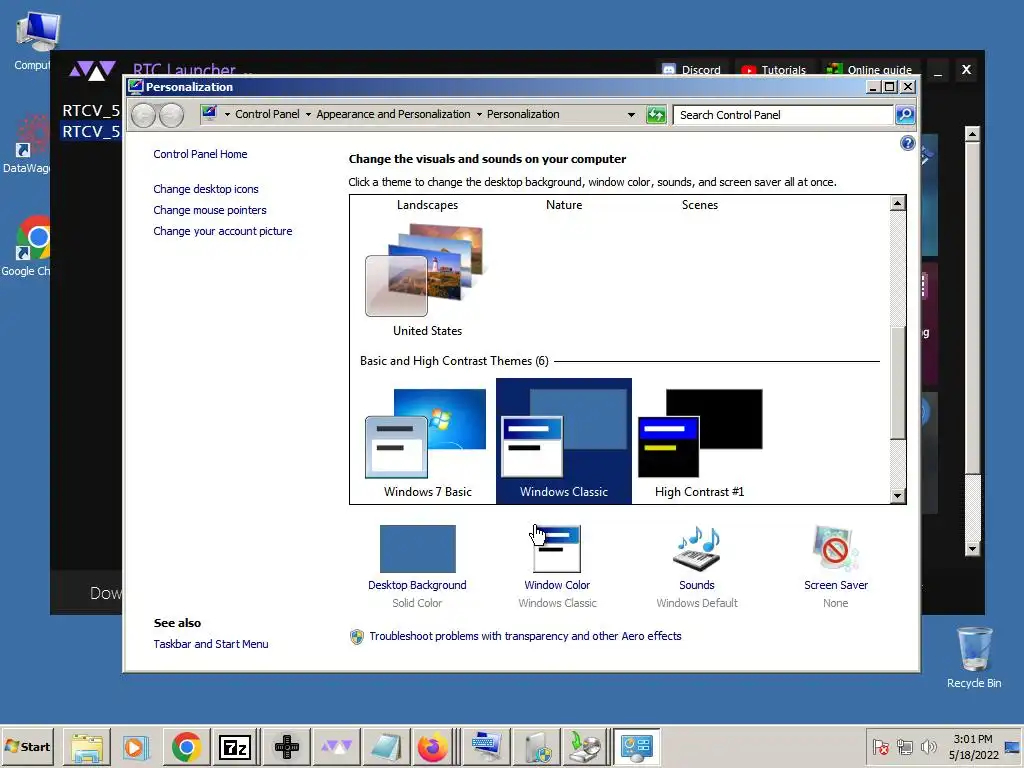Click Personalization taskbar button
Screen dimensions: 1024x768
pyautogui.click(x=637, y=746)
